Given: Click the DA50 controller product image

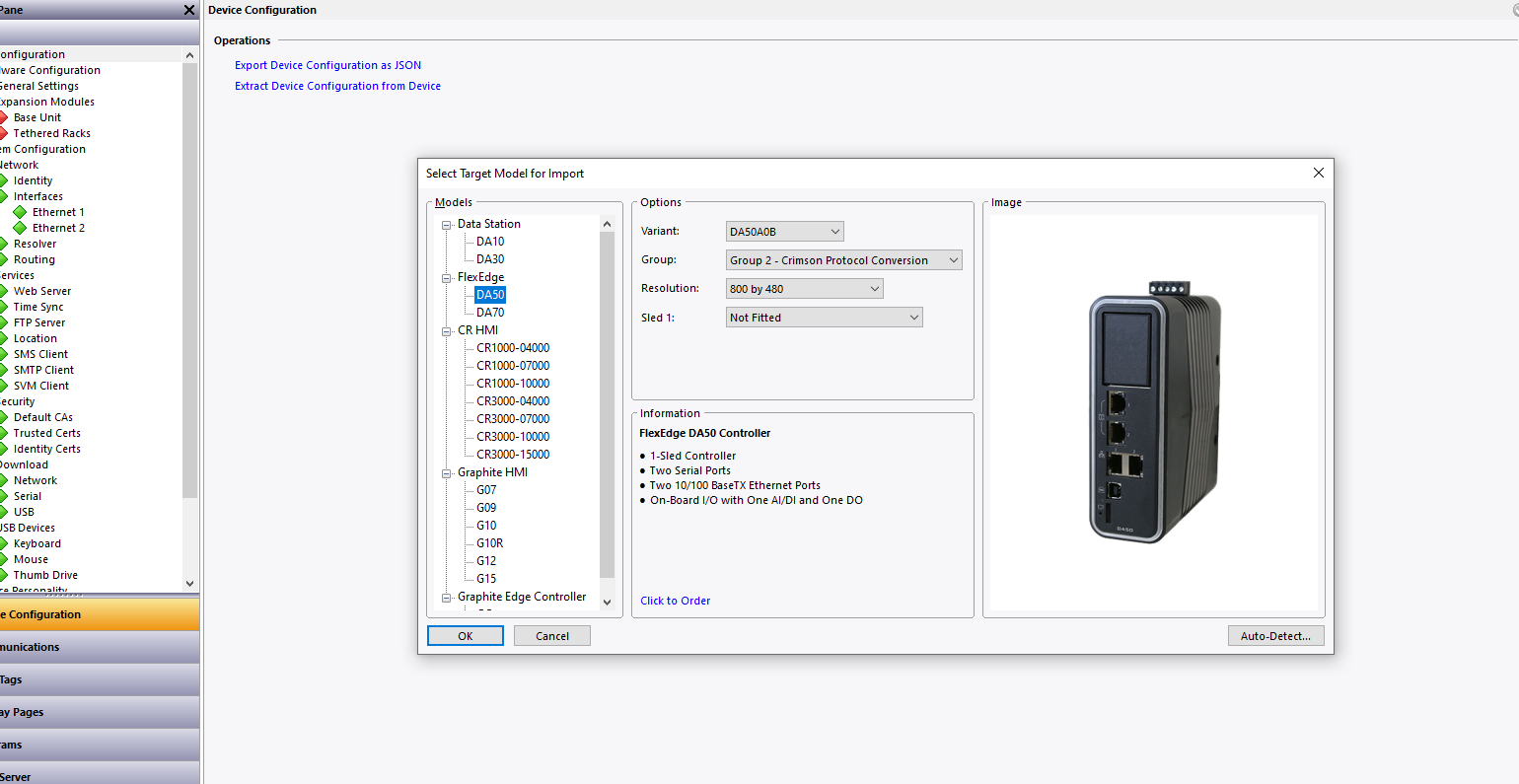Looking at the screenshot, I should [x=1154, y=412].
